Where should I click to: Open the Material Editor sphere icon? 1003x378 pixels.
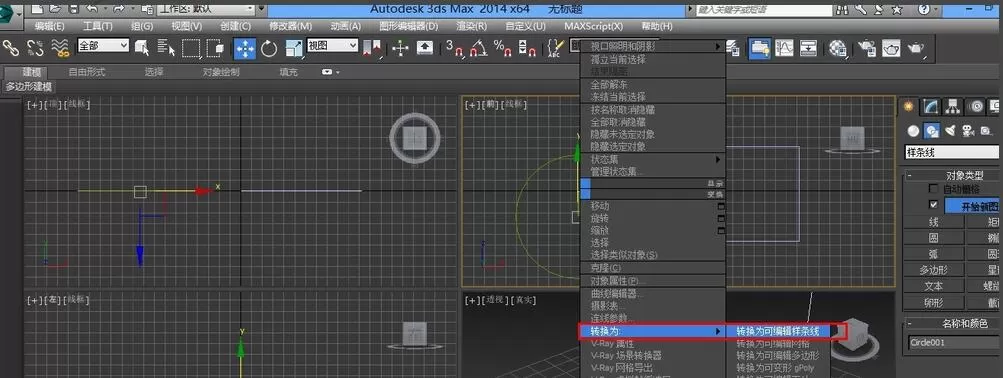(837, 48)
